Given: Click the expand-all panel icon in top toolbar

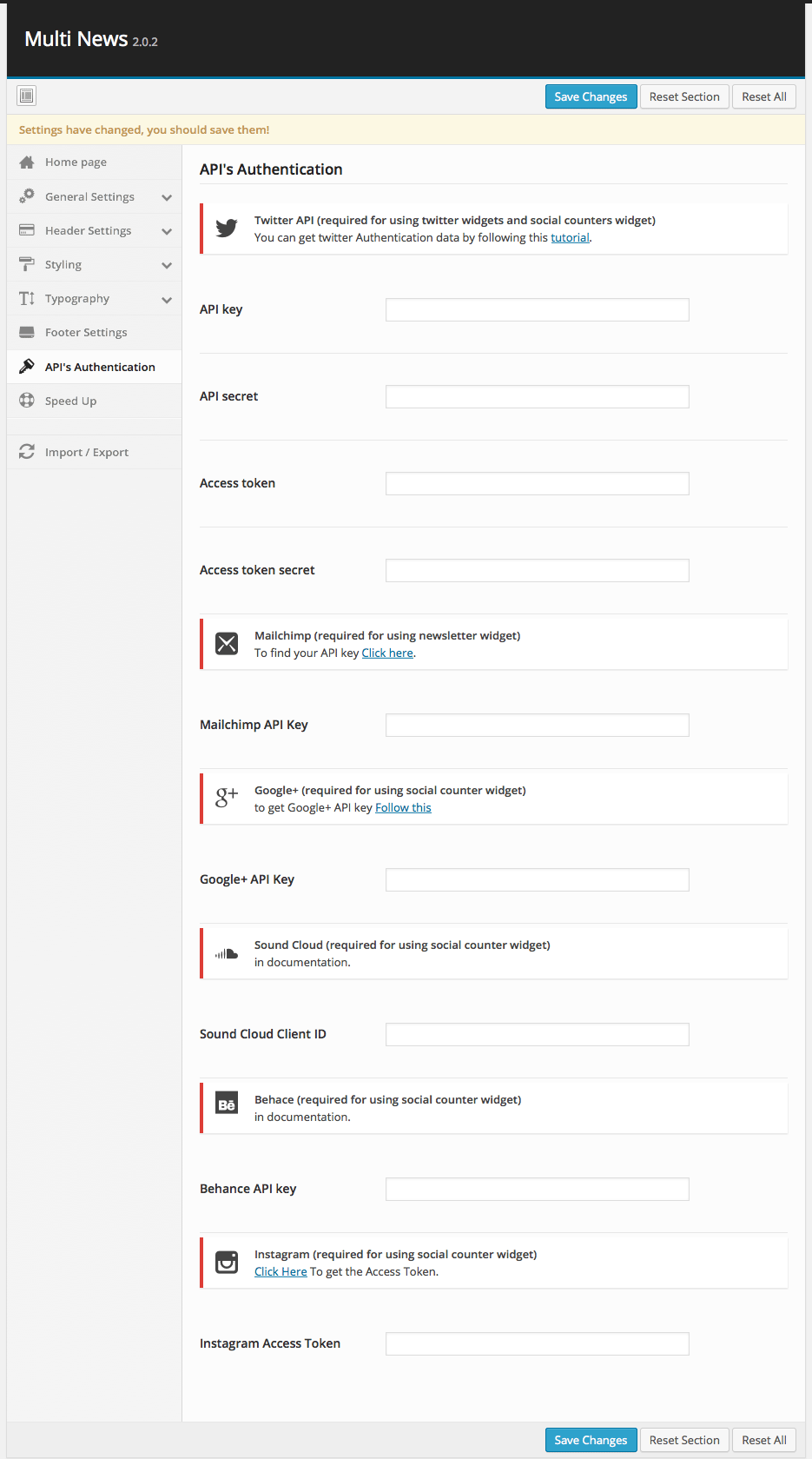Looking at the screenshot, I should (x=27, y=96).
